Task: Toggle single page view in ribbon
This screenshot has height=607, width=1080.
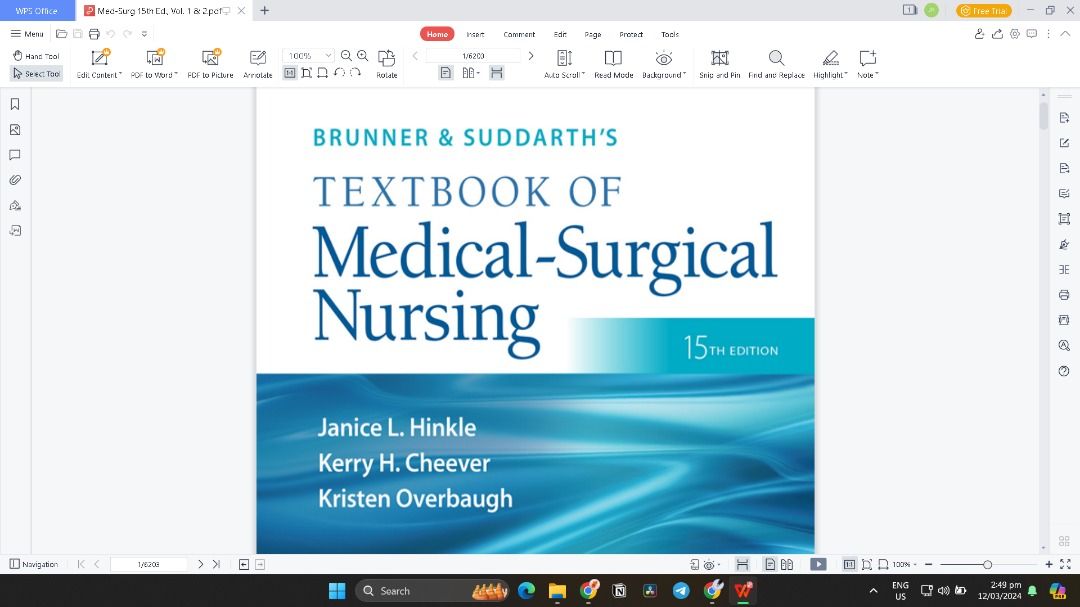Action: pyautogui.click(x=446, y=73)
